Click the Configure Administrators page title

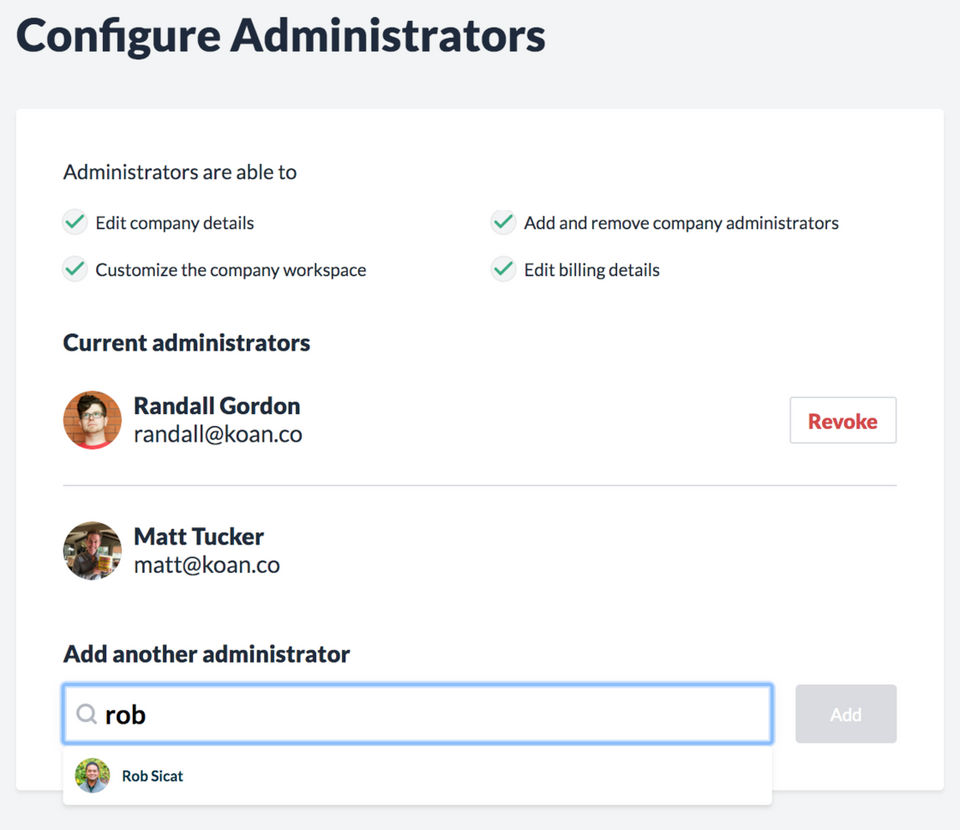click(281, 37)
